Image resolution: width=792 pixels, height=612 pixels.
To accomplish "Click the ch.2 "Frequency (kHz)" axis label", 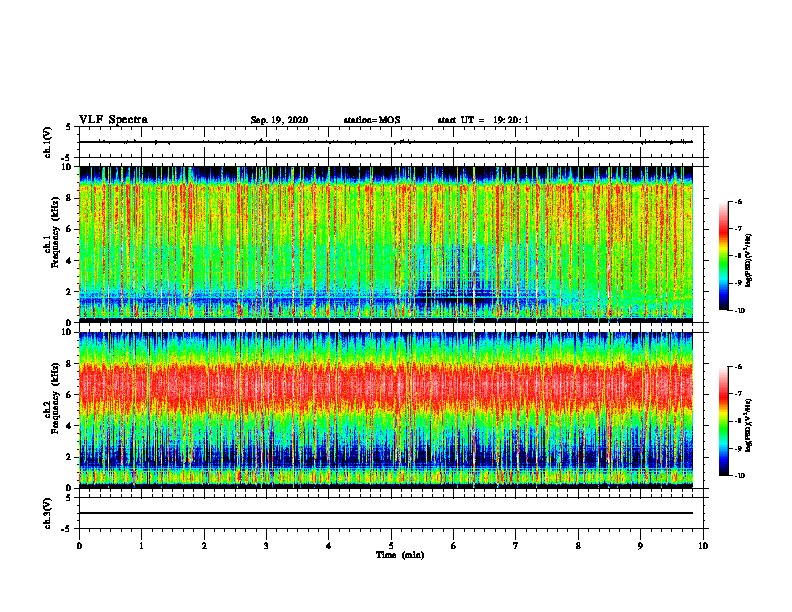I will tap(55, 398).
